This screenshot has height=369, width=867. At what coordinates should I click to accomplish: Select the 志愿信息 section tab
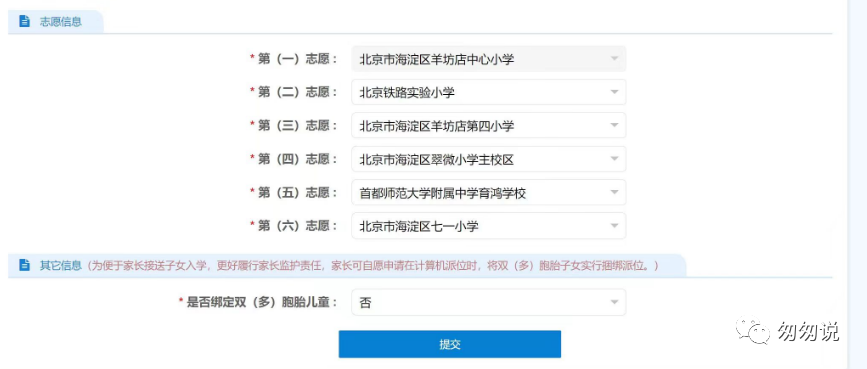tap(56, 22)
